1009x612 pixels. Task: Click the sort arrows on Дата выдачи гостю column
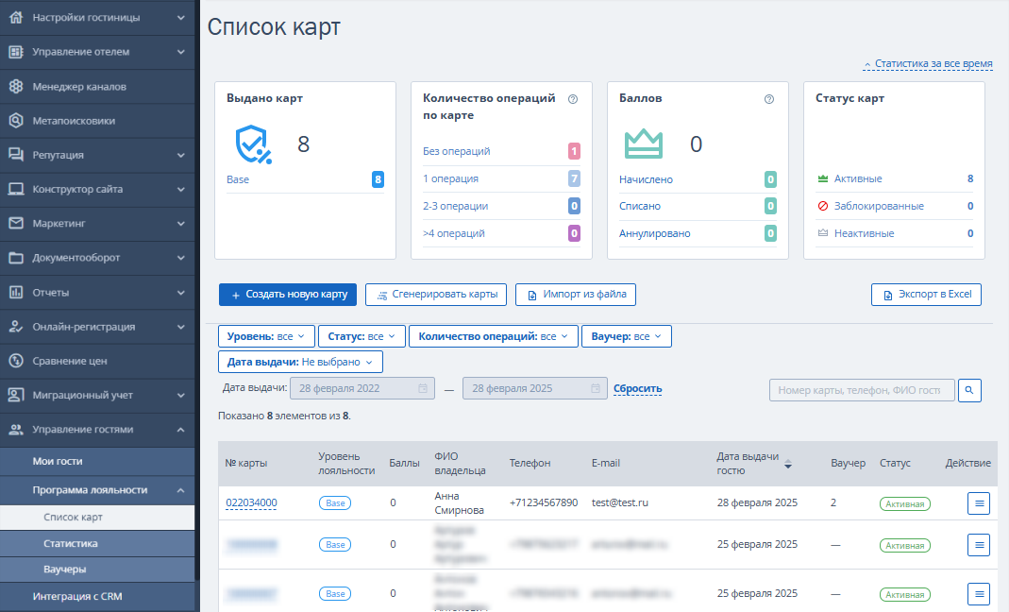(788, 463)
